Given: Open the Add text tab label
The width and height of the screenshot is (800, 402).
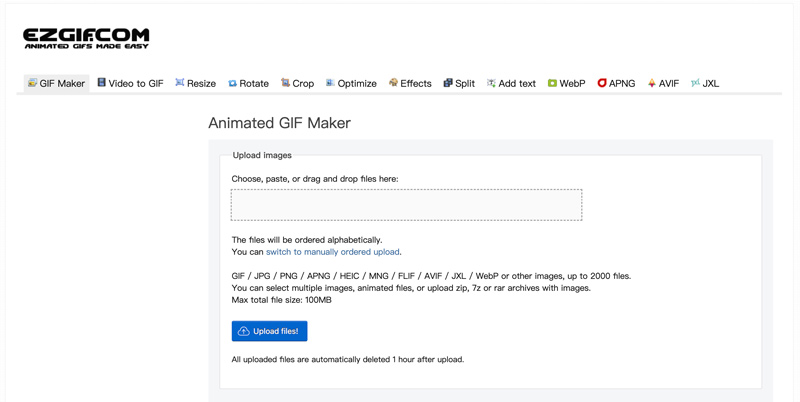Looking at the screenshot, I should (517, 84).
